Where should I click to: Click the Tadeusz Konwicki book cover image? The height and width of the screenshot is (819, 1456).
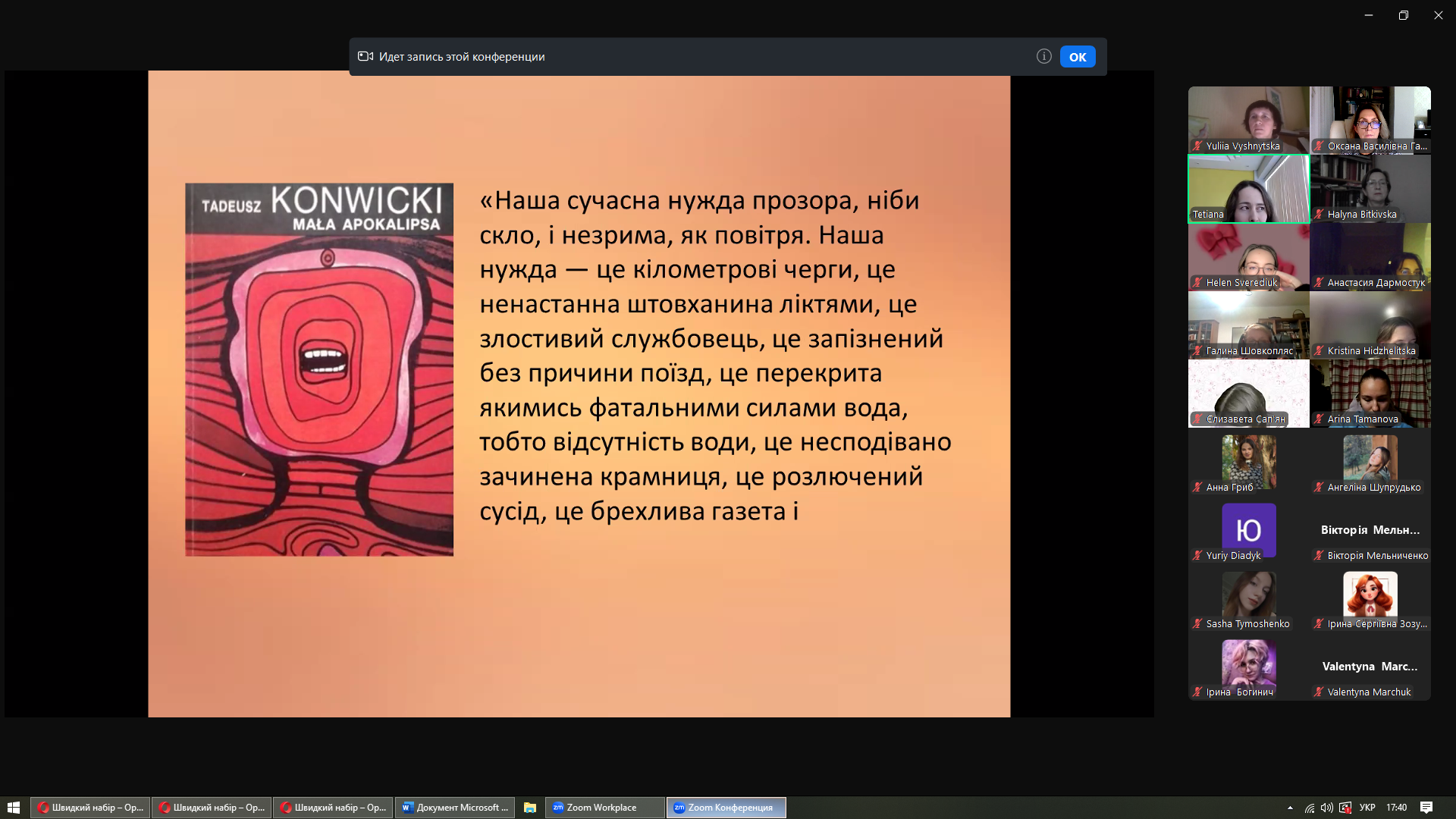coord(319,369)
